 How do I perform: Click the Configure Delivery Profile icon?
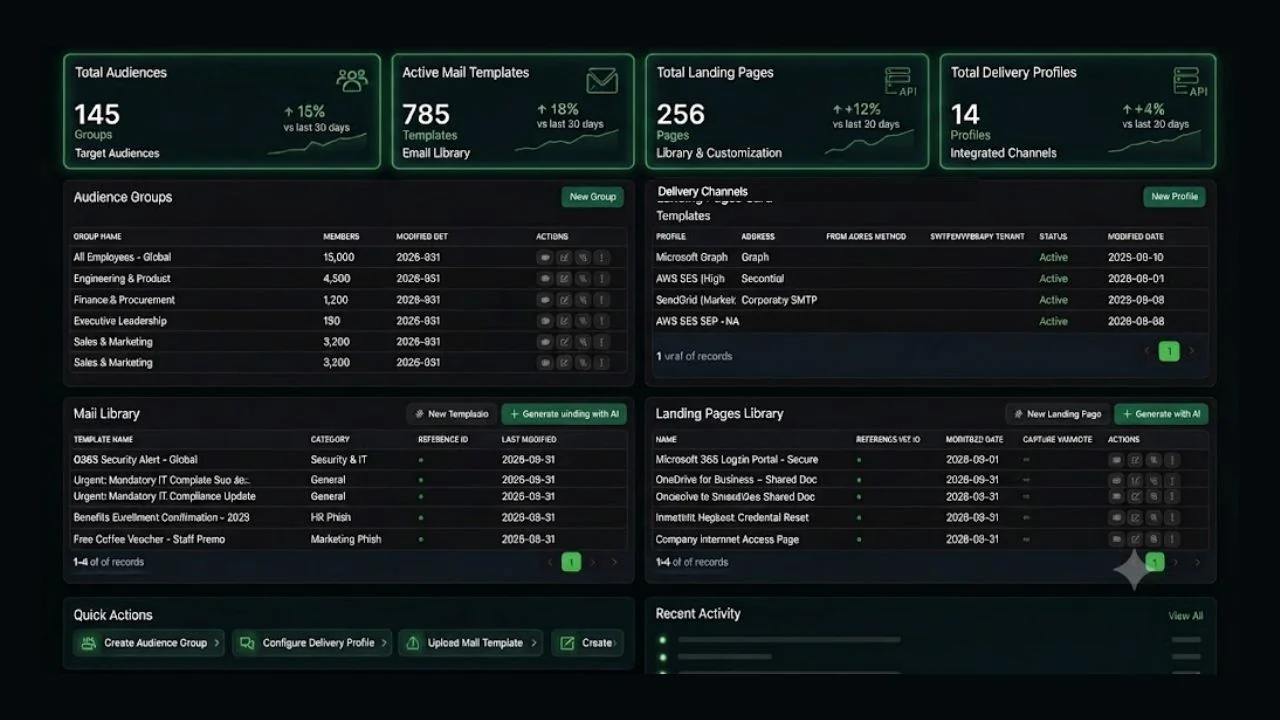pyautogui.click(x=247, y=643)
